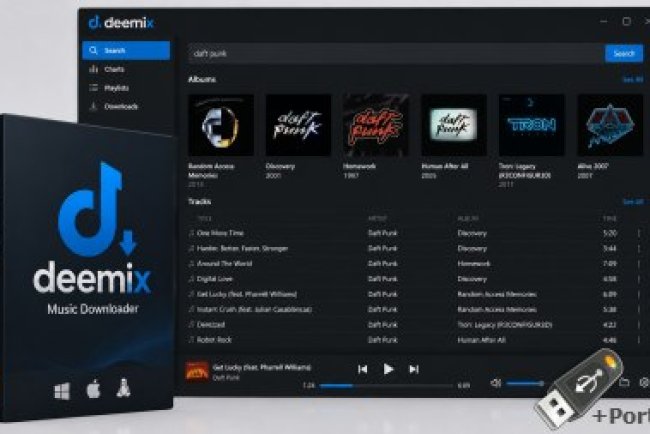Click the Title column header

pos(204,218)
